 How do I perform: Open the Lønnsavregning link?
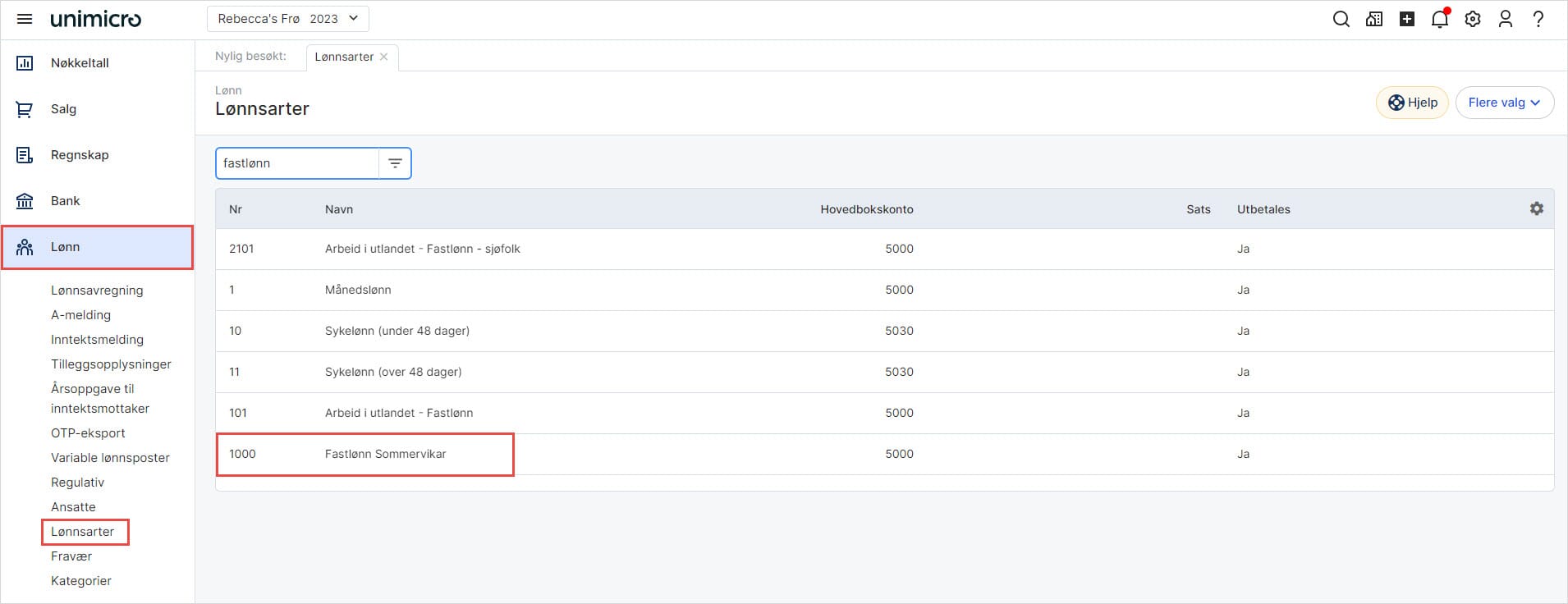(x=97, y=291)
